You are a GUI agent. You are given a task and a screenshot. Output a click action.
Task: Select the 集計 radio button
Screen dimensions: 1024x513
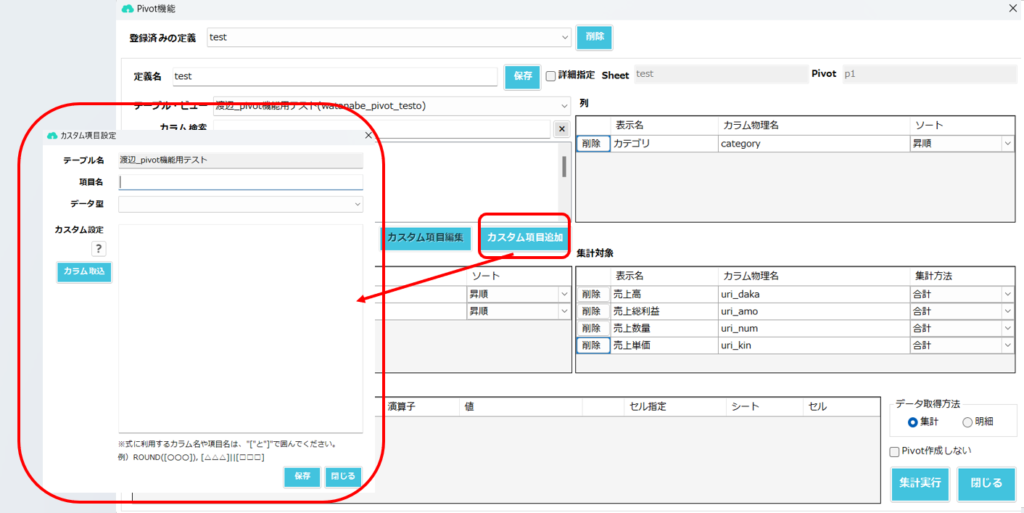[x=912, y=422]
